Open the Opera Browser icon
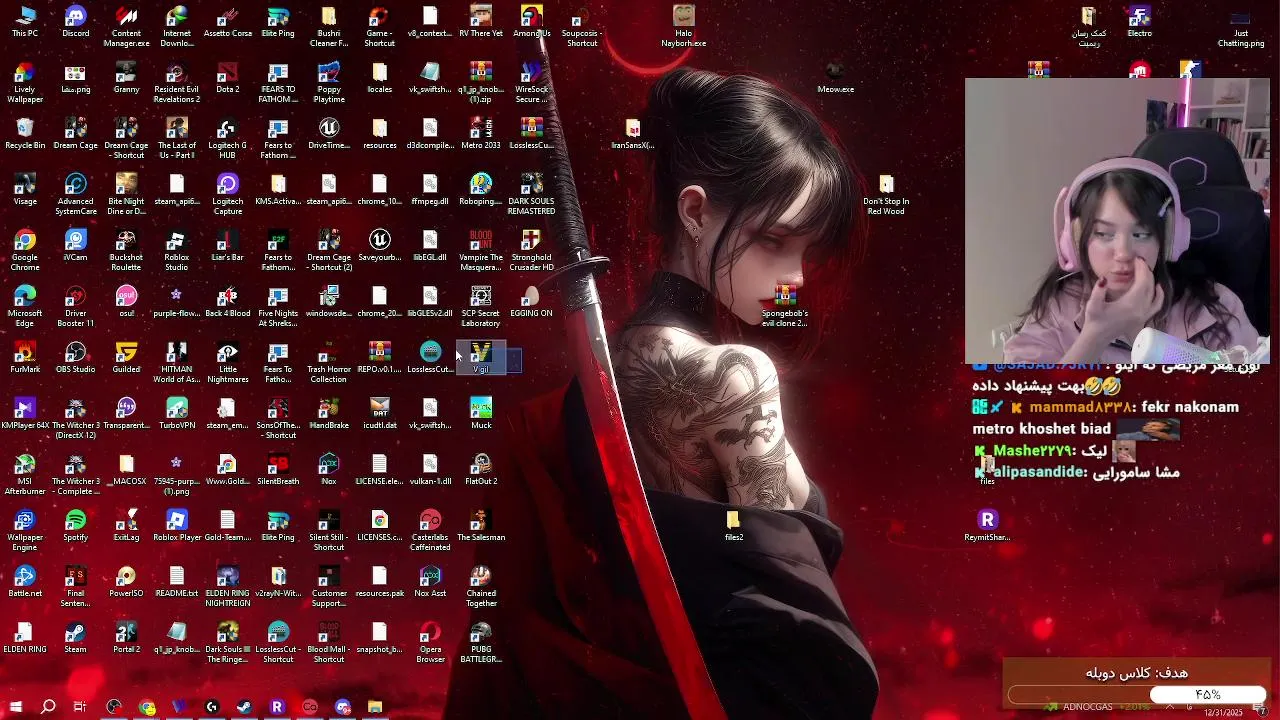The width and height of the screenshot is (1280, 720). click(430, 643)
